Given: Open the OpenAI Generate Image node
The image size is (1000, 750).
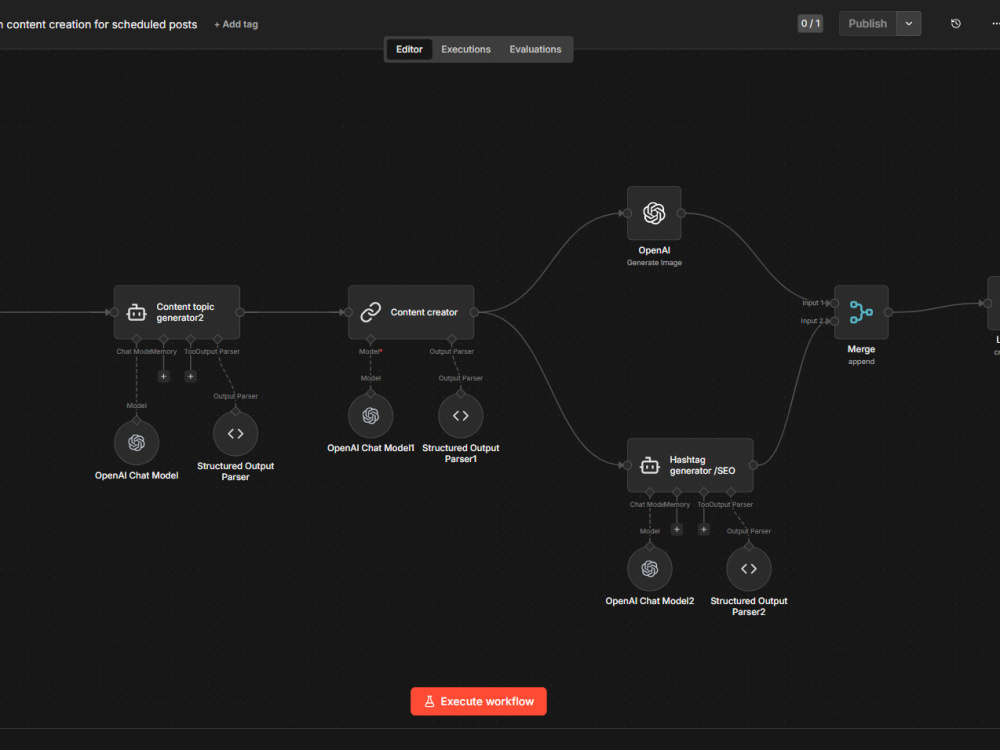Looking at the screenshot, I should [x=654, y=213].
